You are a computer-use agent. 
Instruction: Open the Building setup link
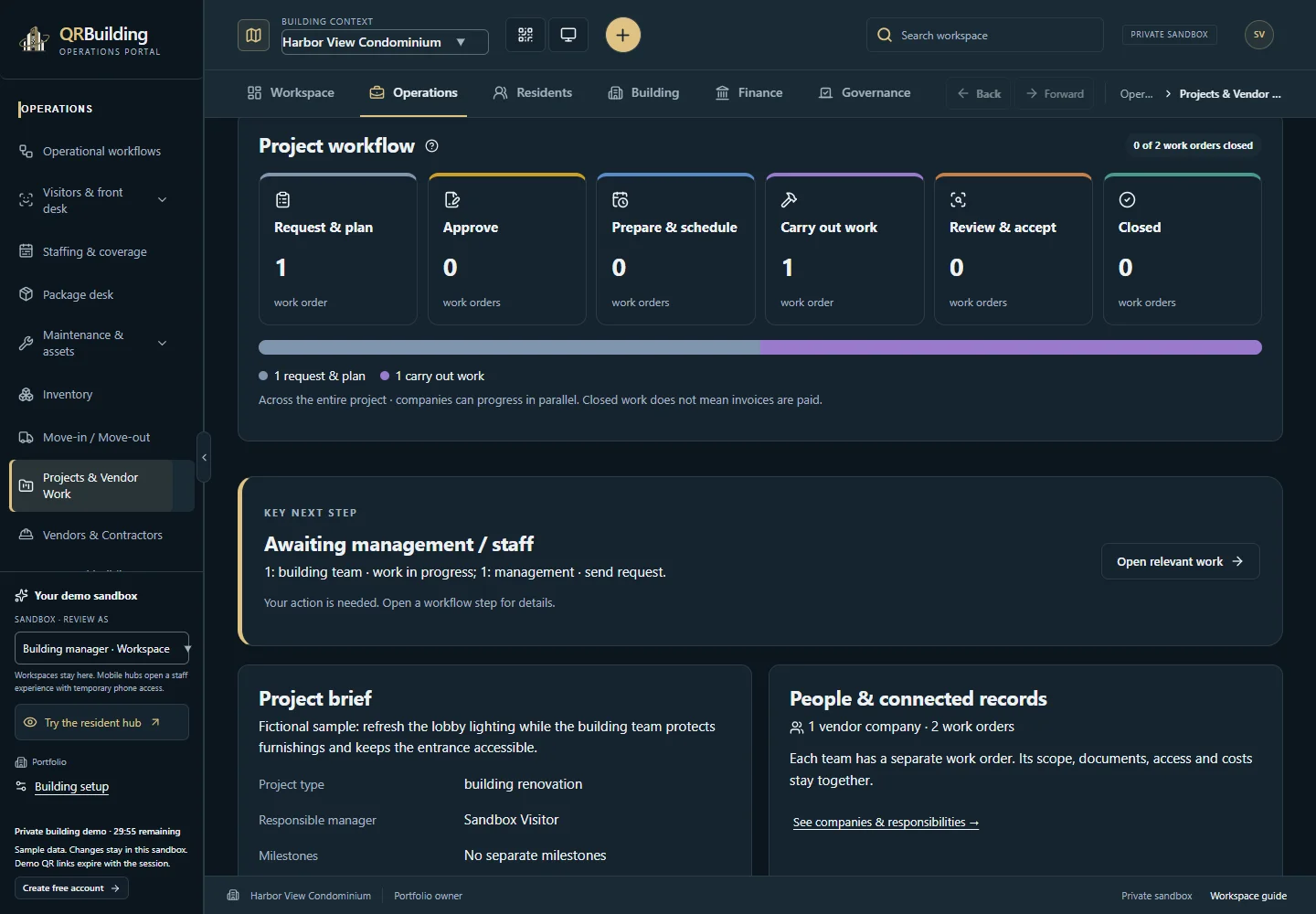click(x=71, y=786)
